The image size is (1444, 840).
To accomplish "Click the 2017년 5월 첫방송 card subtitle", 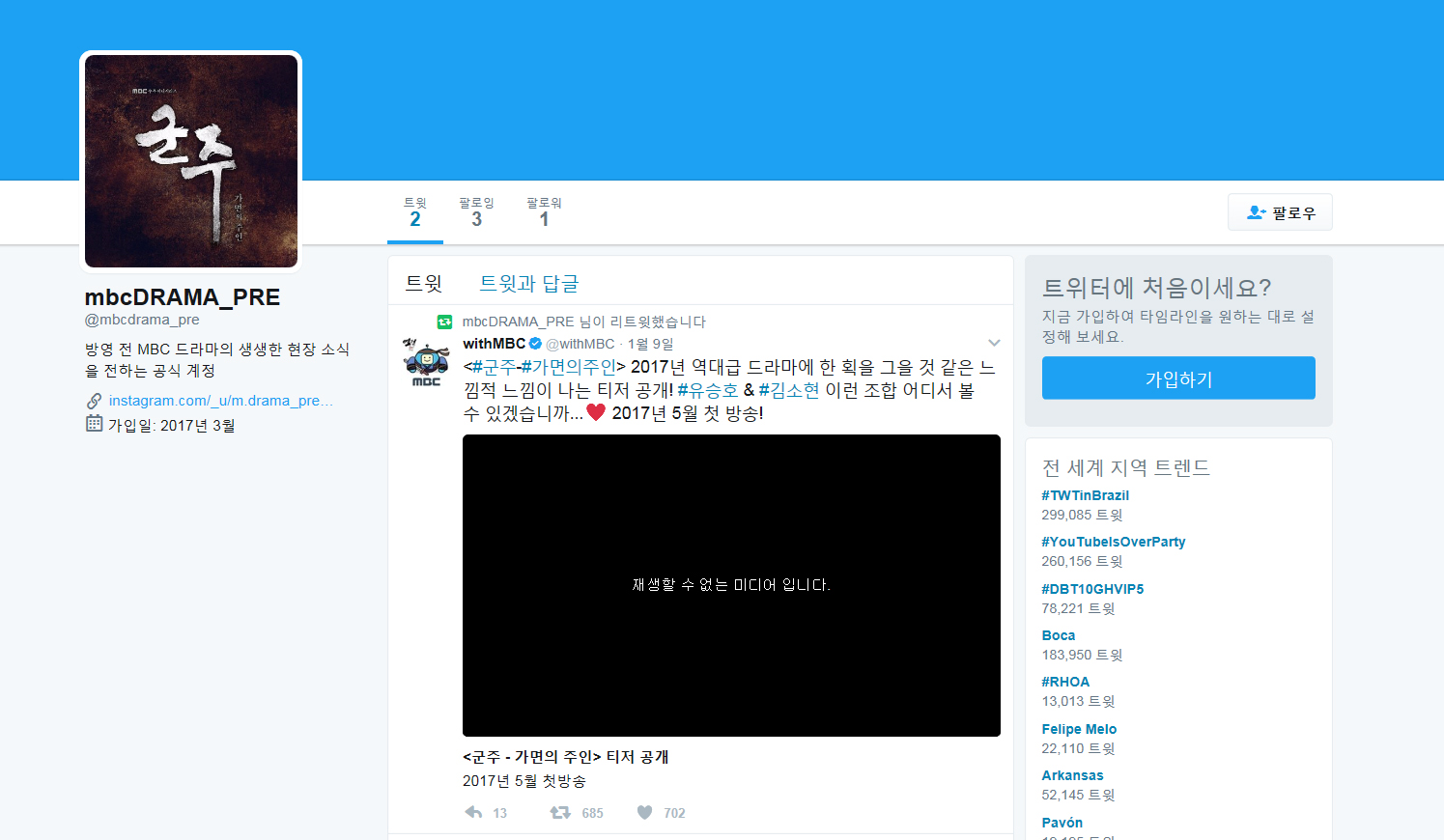I will click(524, 781).
